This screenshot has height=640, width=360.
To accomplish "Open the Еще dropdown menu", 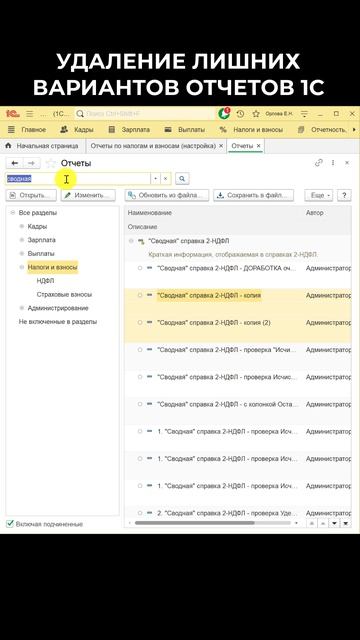I will (x=319, y=196).
